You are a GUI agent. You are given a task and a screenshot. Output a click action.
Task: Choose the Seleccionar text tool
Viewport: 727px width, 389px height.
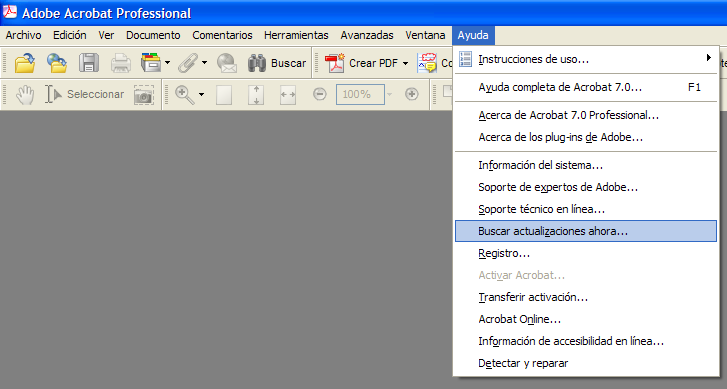point(85,94)
